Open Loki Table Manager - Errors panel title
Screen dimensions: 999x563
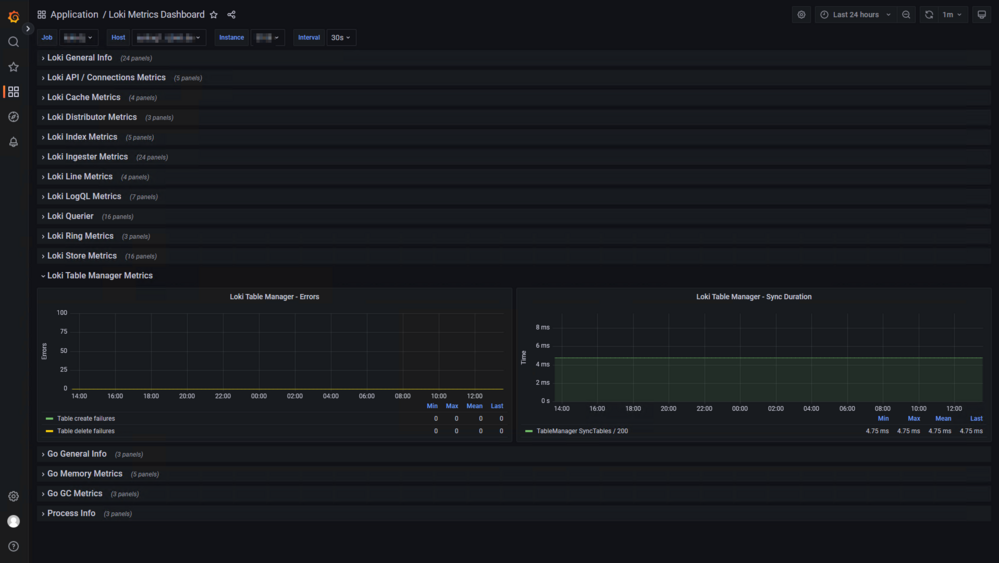[x=275, y=297]
